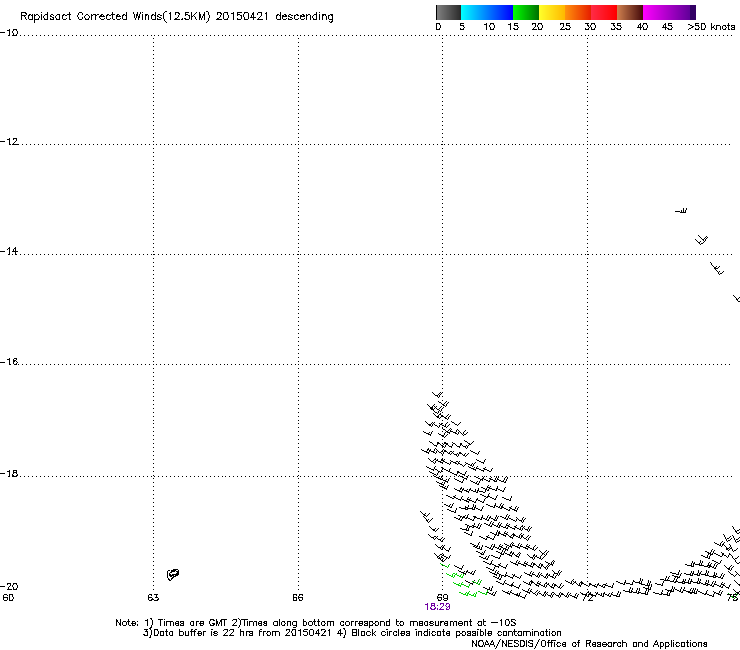Image resolution: width=740 pixels, height=650 pixels.
Task: Click the blue 10-15 knots legend swatch
Action: pos(500,12)
